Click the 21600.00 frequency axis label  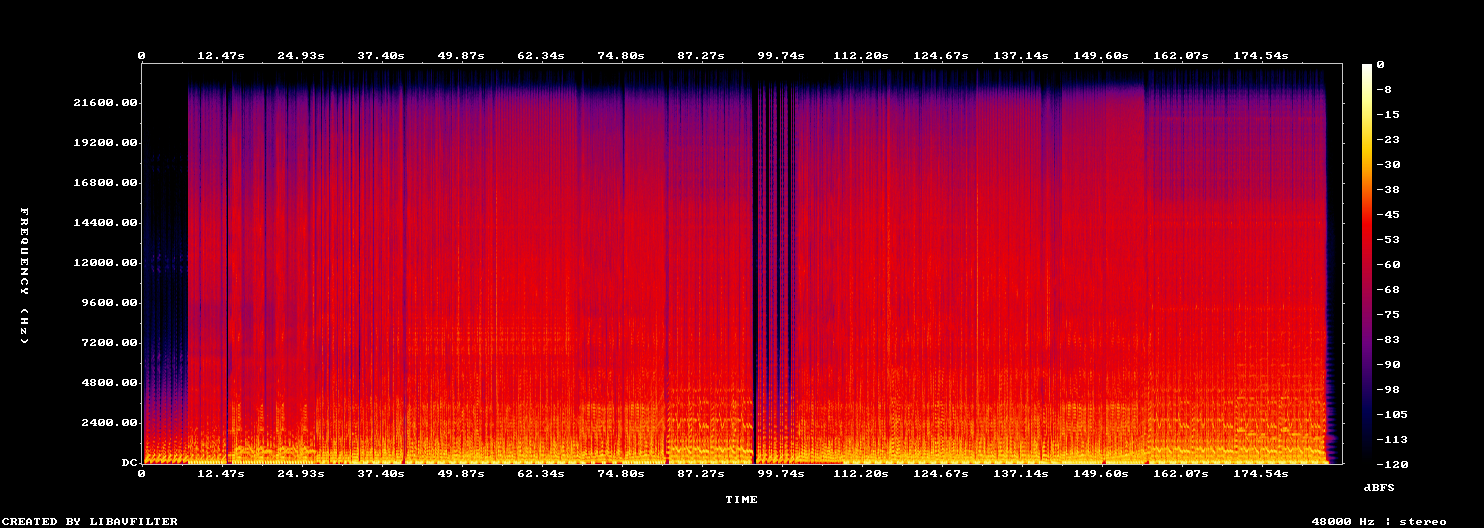104,103
